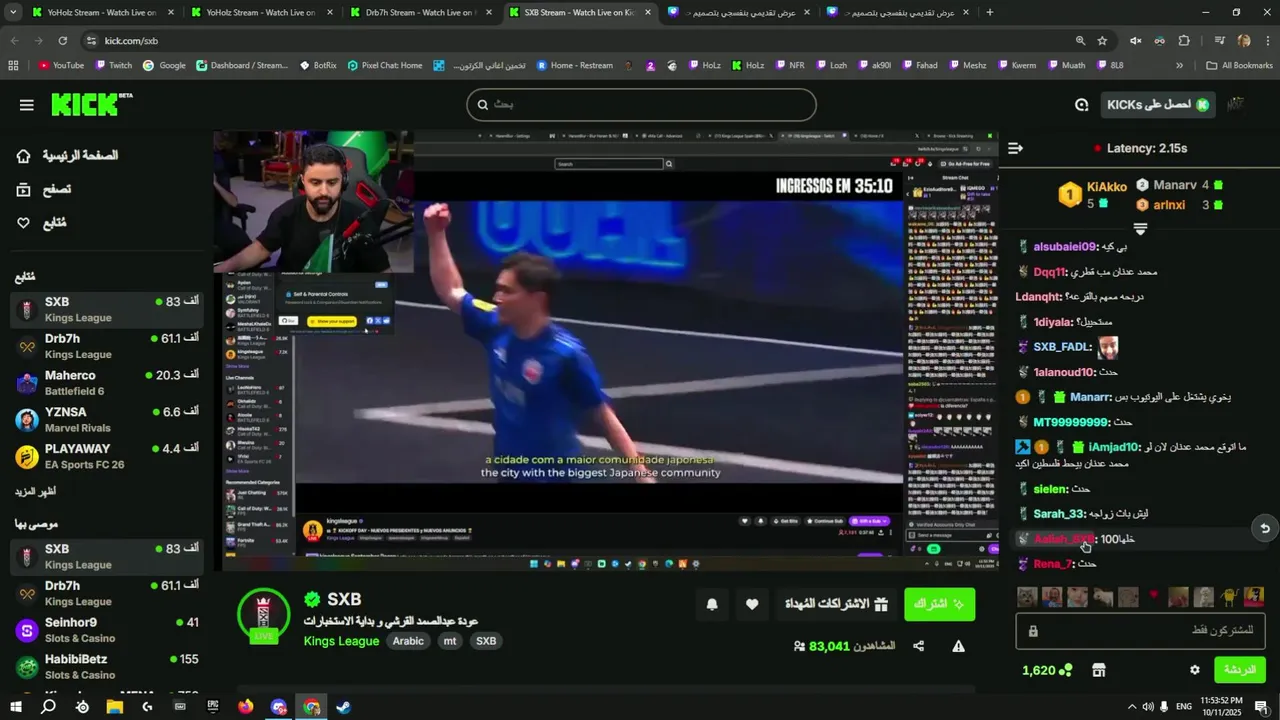Click the Manarr username in chat
The height and width of the screenshot is (720, 1280).
tap(1091, 397)
